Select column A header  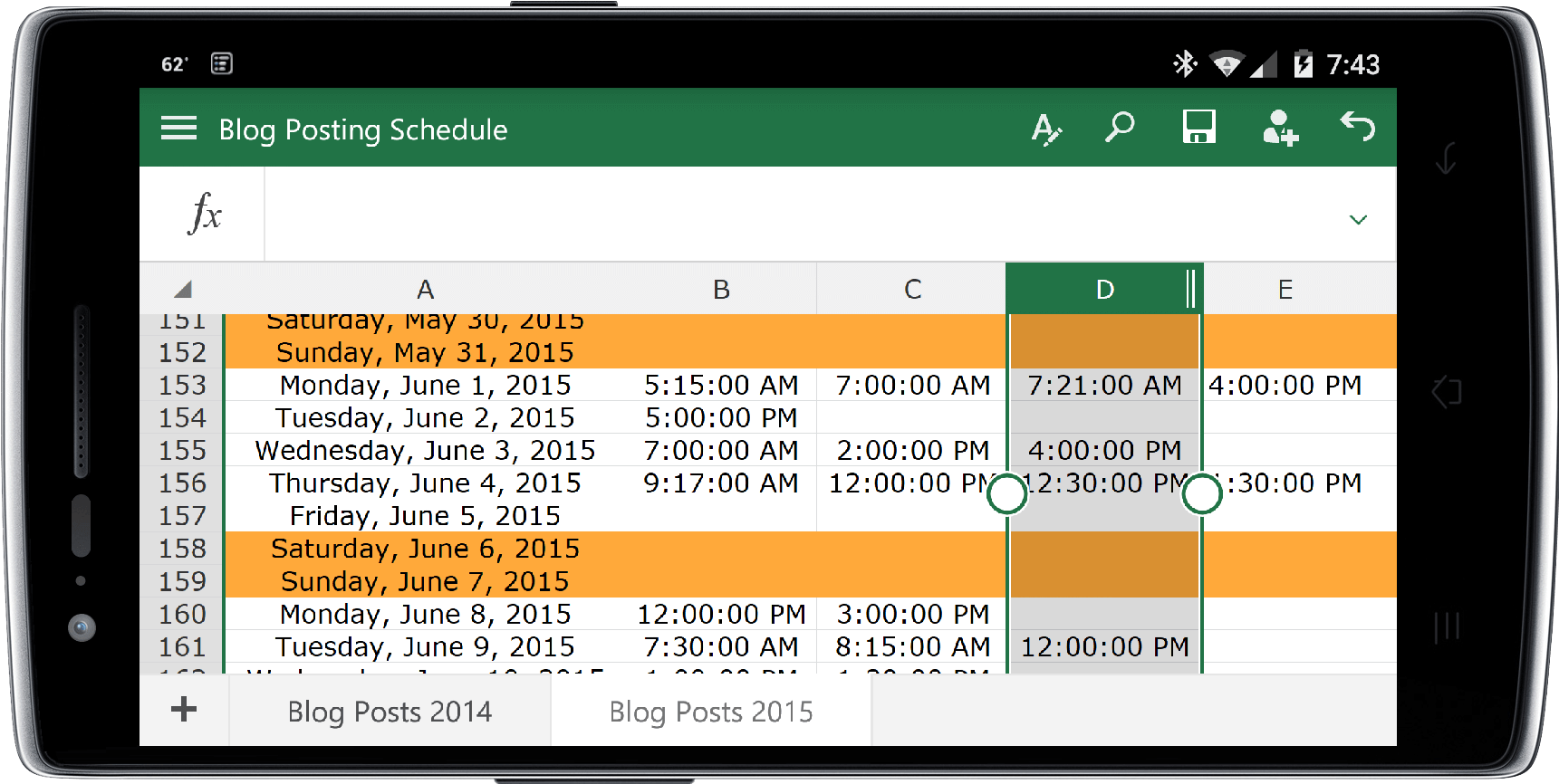426,290
